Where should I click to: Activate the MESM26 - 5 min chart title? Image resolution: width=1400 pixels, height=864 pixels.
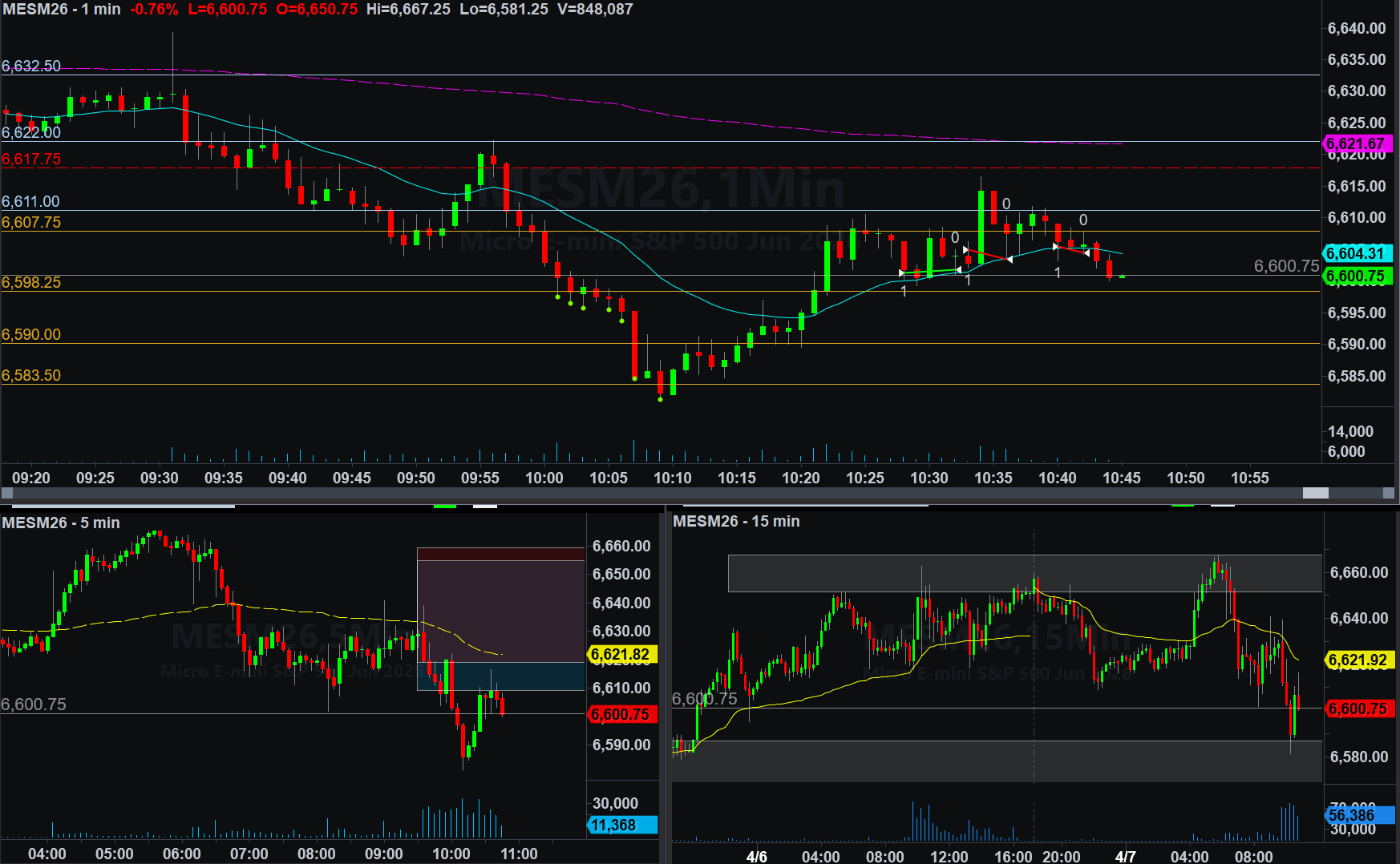[61, 523]
